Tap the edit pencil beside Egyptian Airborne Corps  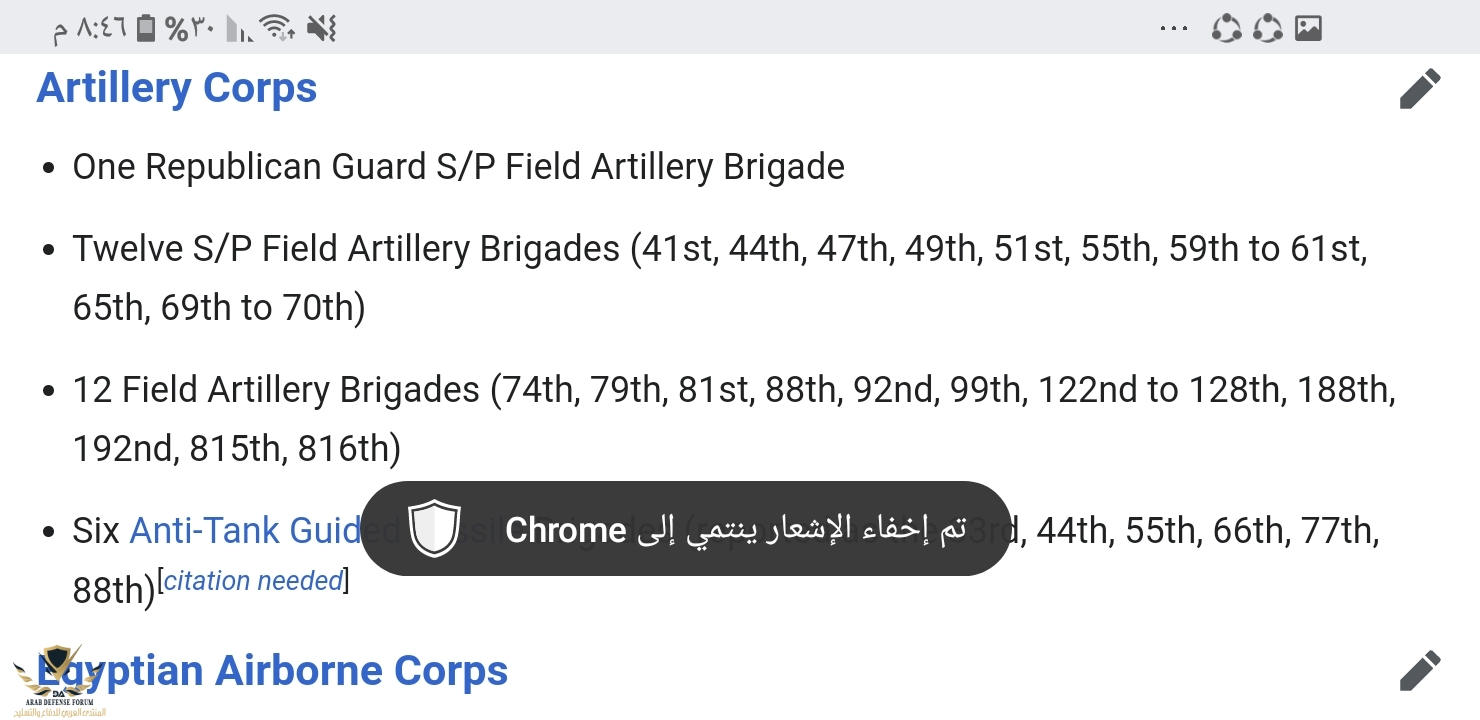click(1420, 670)
